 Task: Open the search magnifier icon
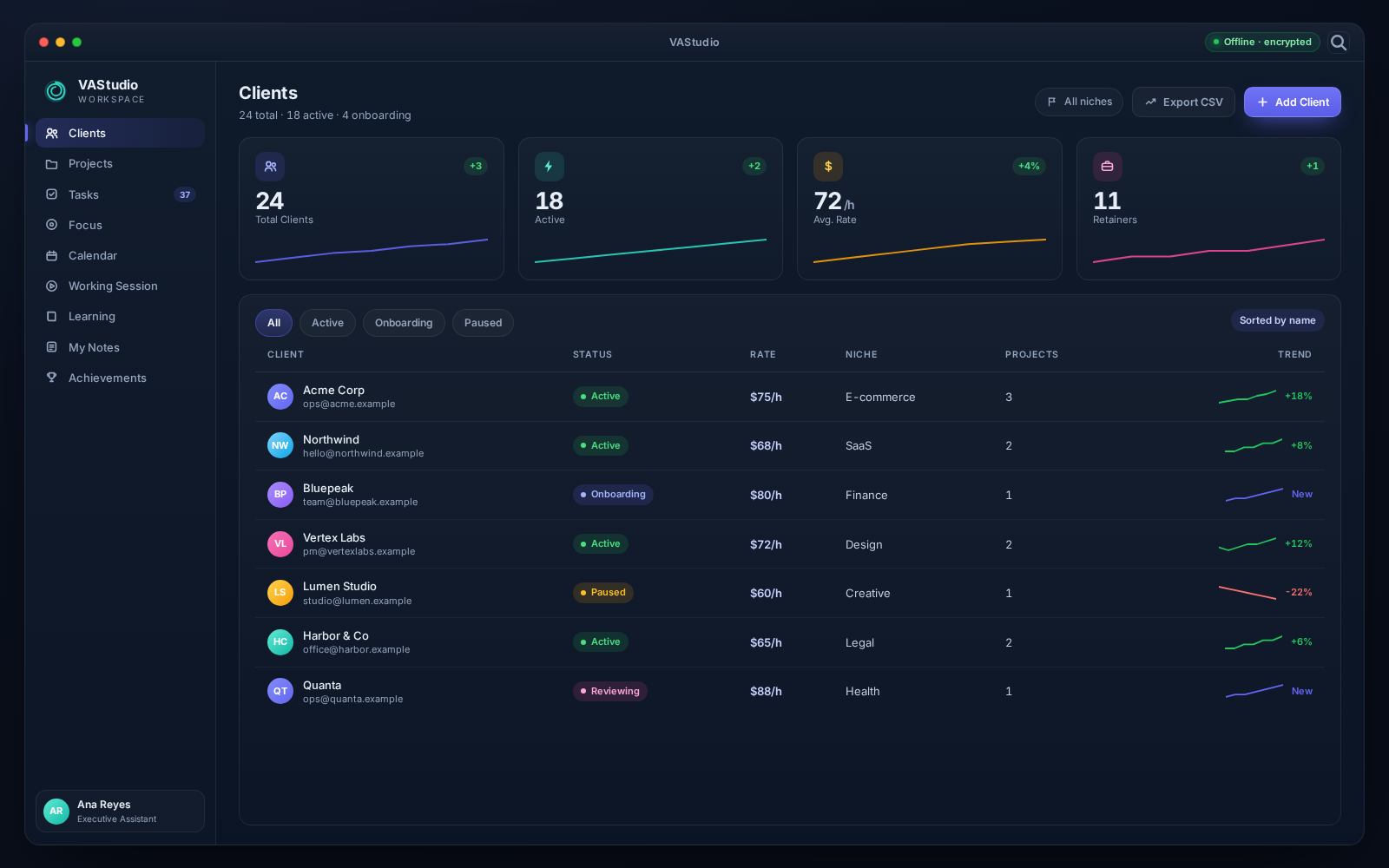(1339, 43)
